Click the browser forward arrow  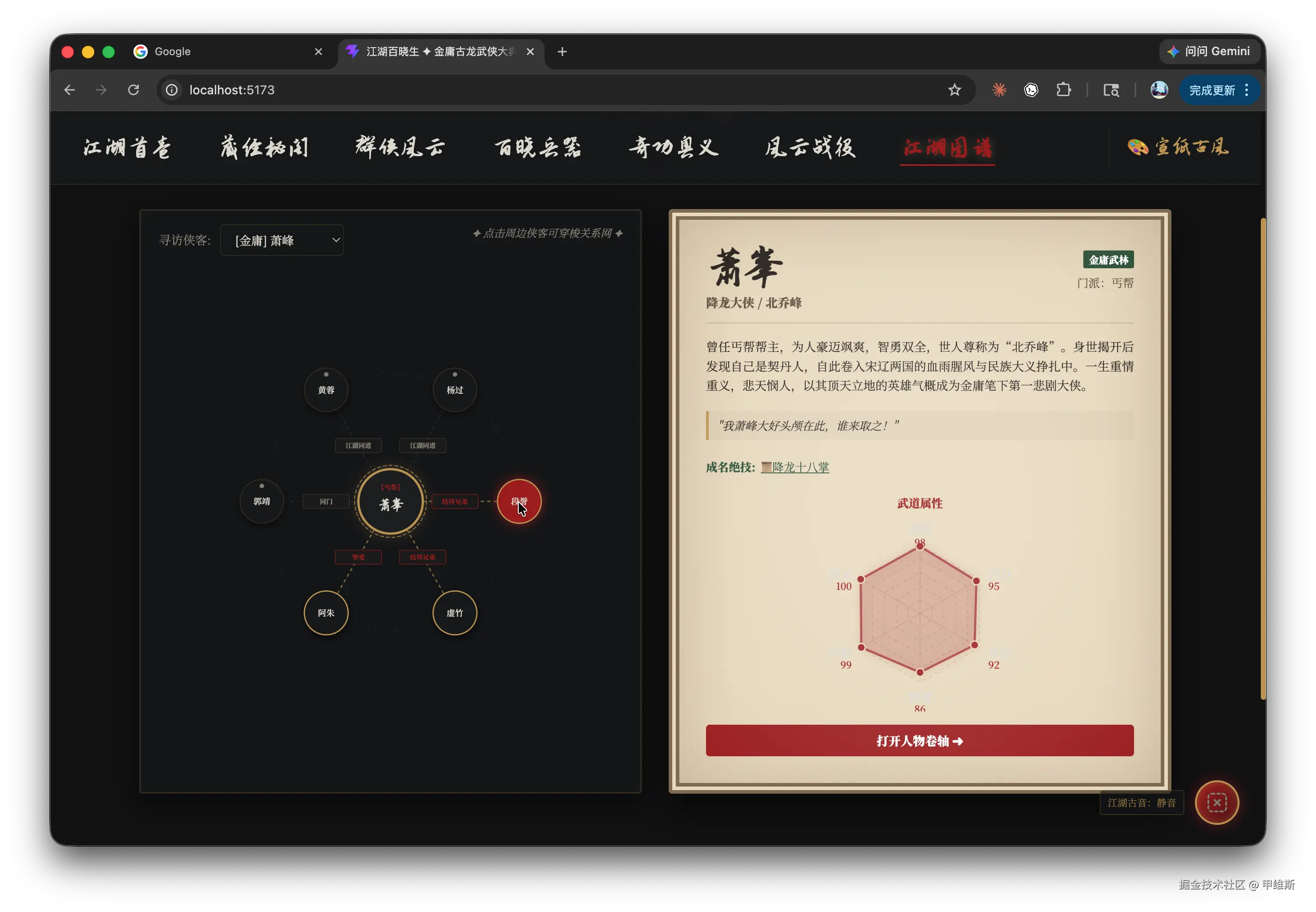101,90
